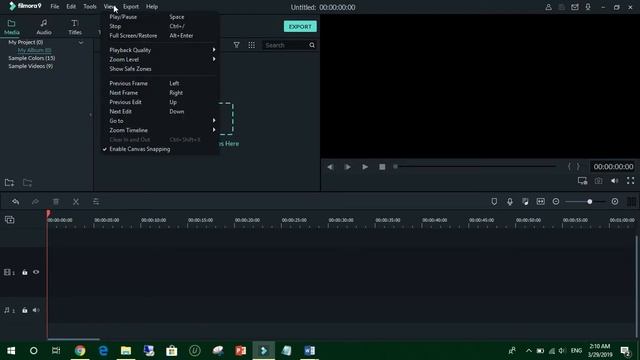Hide video track 1 with eye

36,272
